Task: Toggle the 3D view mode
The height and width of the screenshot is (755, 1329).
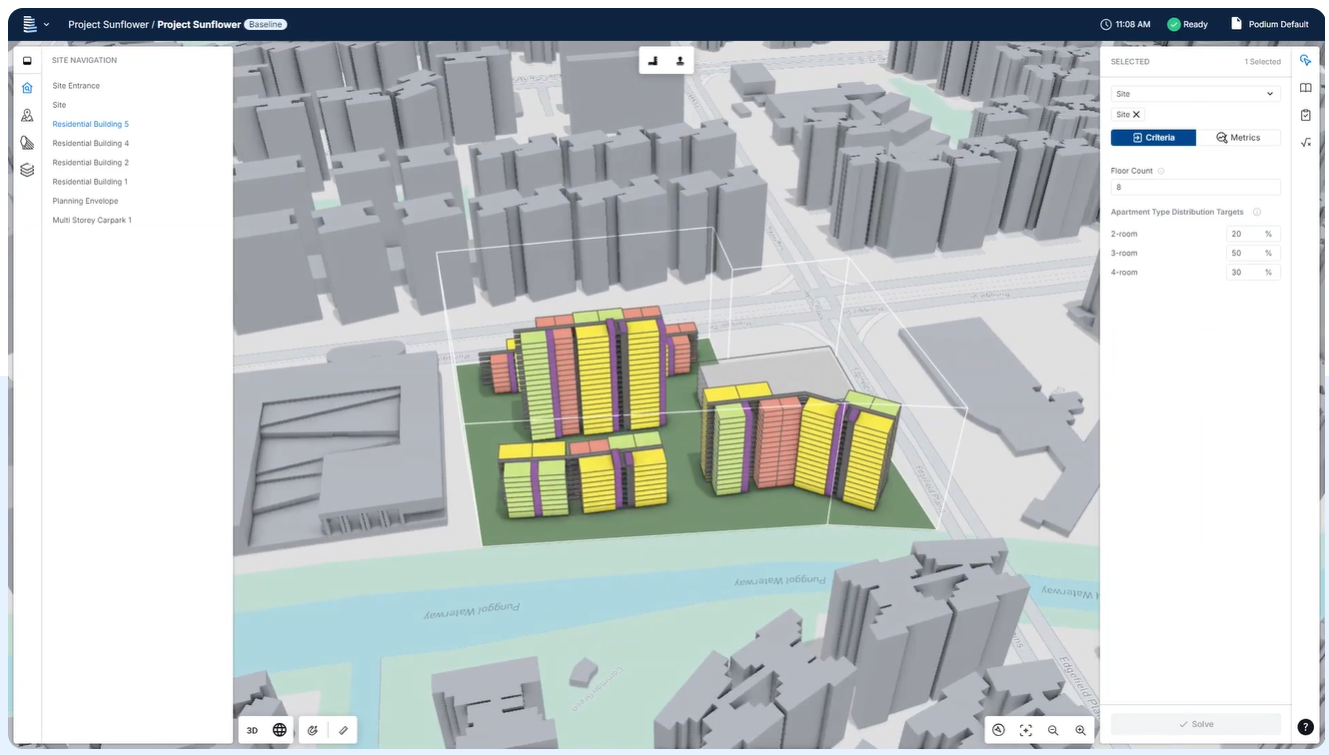Action: point(252,730)
